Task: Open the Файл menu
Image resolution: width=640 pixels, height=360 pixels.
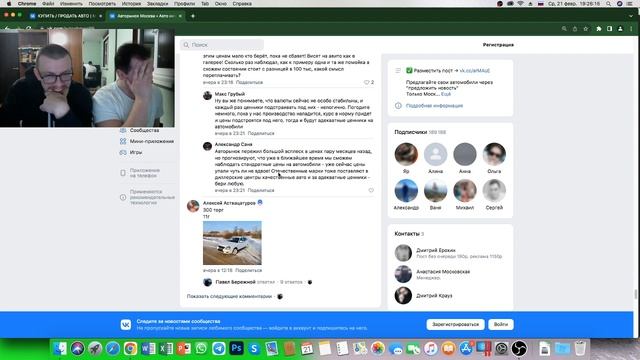Action: (x=48, y=4)
